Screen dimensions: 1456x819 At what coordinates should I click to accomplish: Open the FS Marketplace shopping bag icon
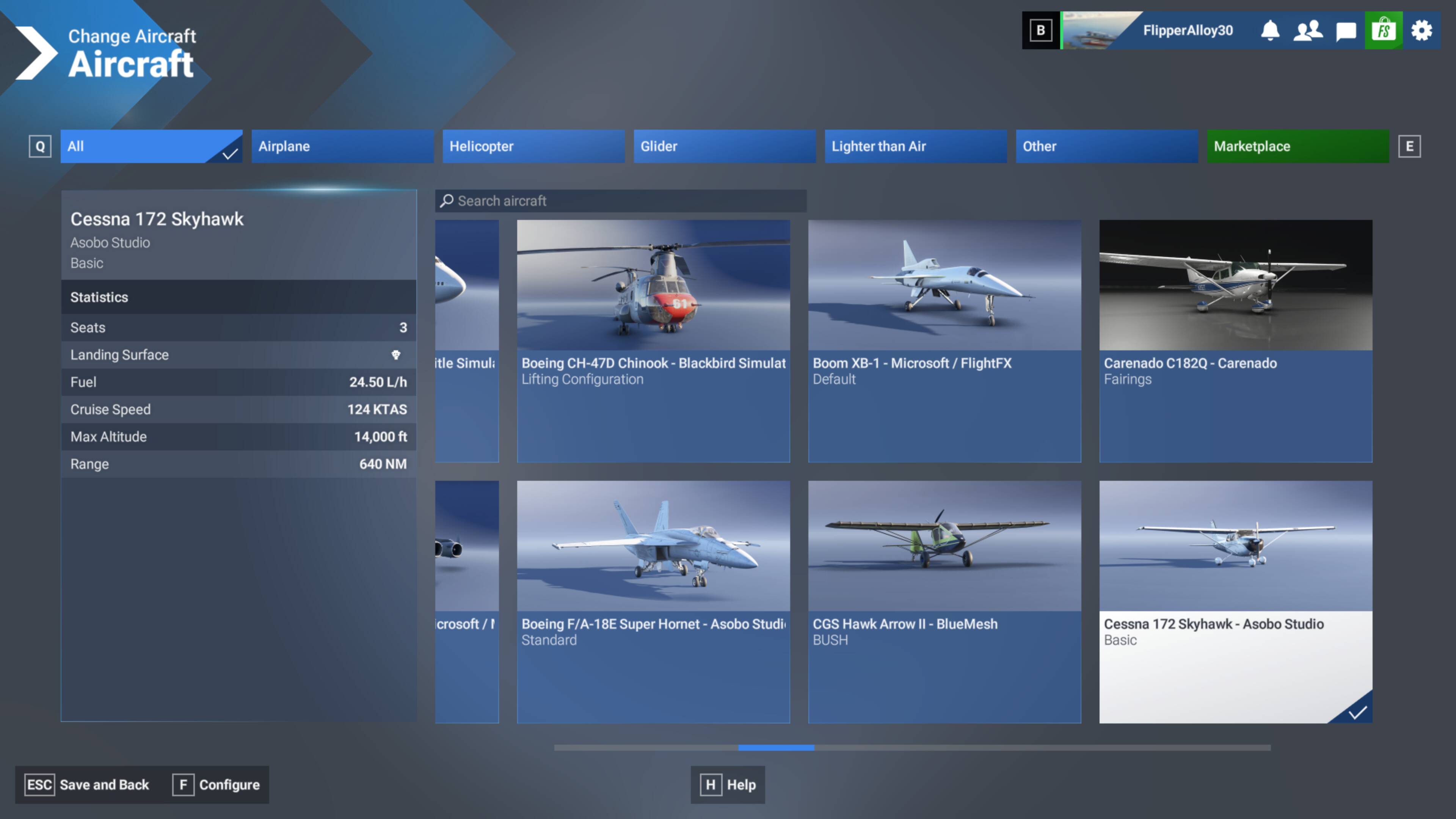[1383, 30]
